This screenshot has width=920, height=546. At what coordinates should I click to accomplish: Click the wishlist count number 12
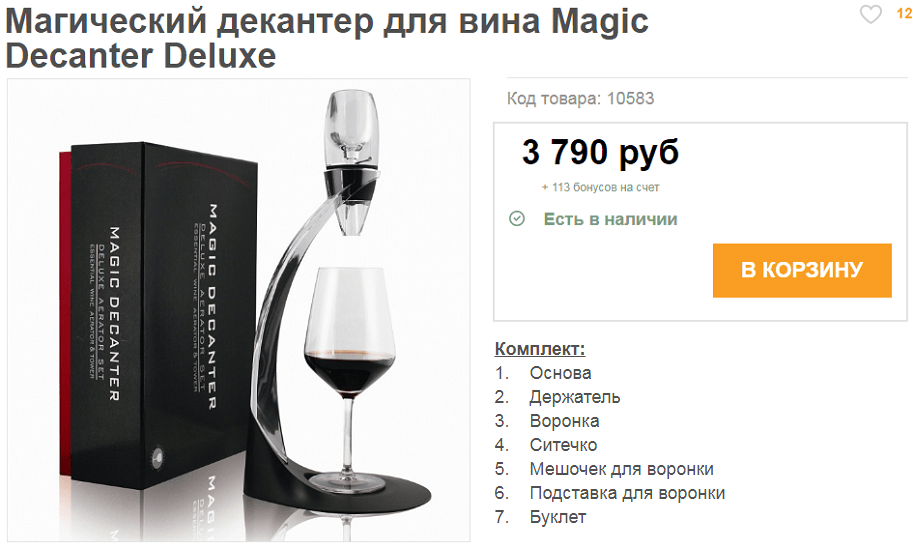pos(904,13)
